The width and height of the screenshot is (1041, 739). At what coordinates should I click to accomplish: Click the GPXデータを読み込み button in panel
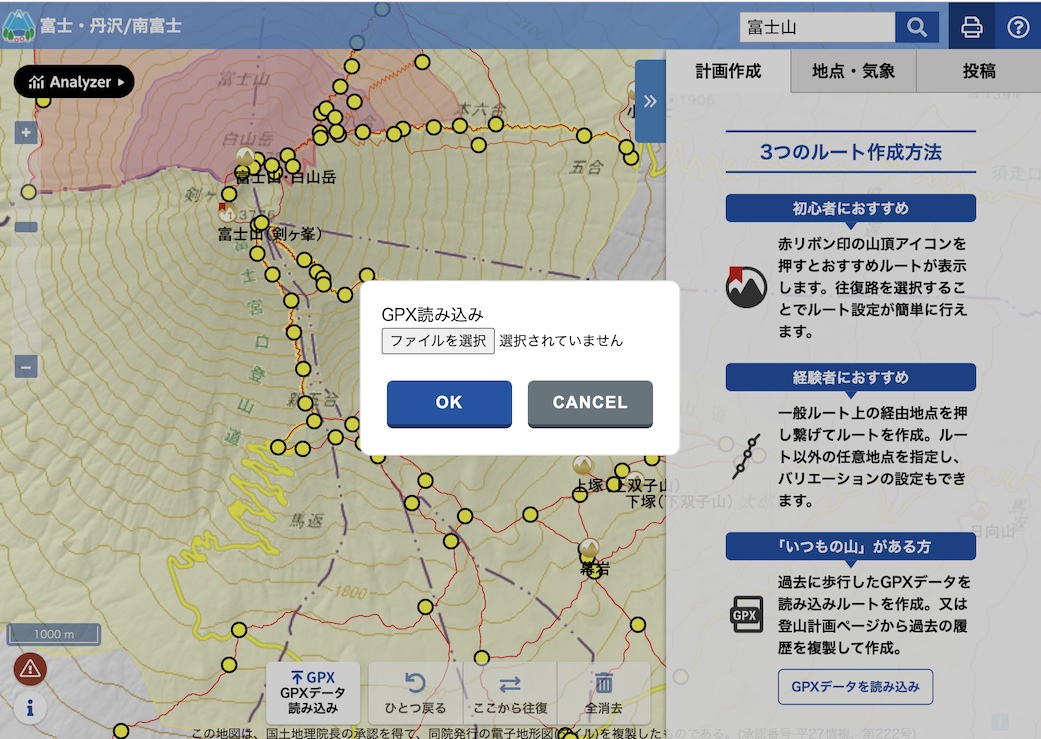pyautogui.click(x=855, y=687)
